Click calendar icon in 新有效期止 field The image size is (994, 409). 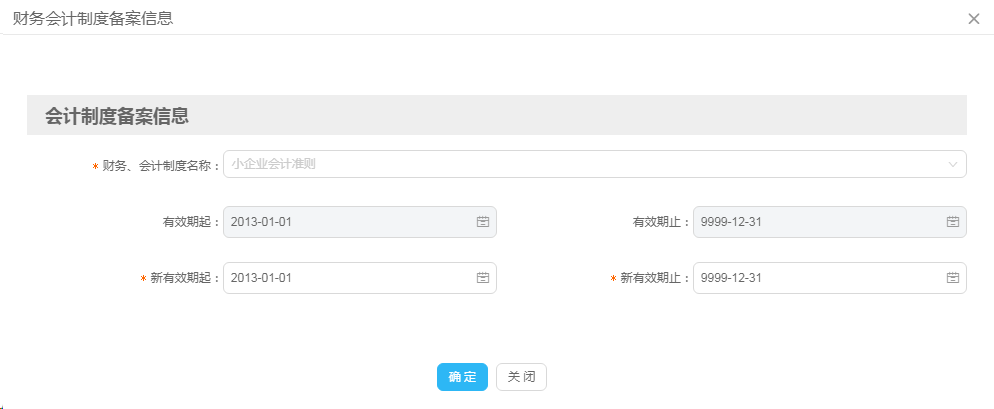point(952,278)
